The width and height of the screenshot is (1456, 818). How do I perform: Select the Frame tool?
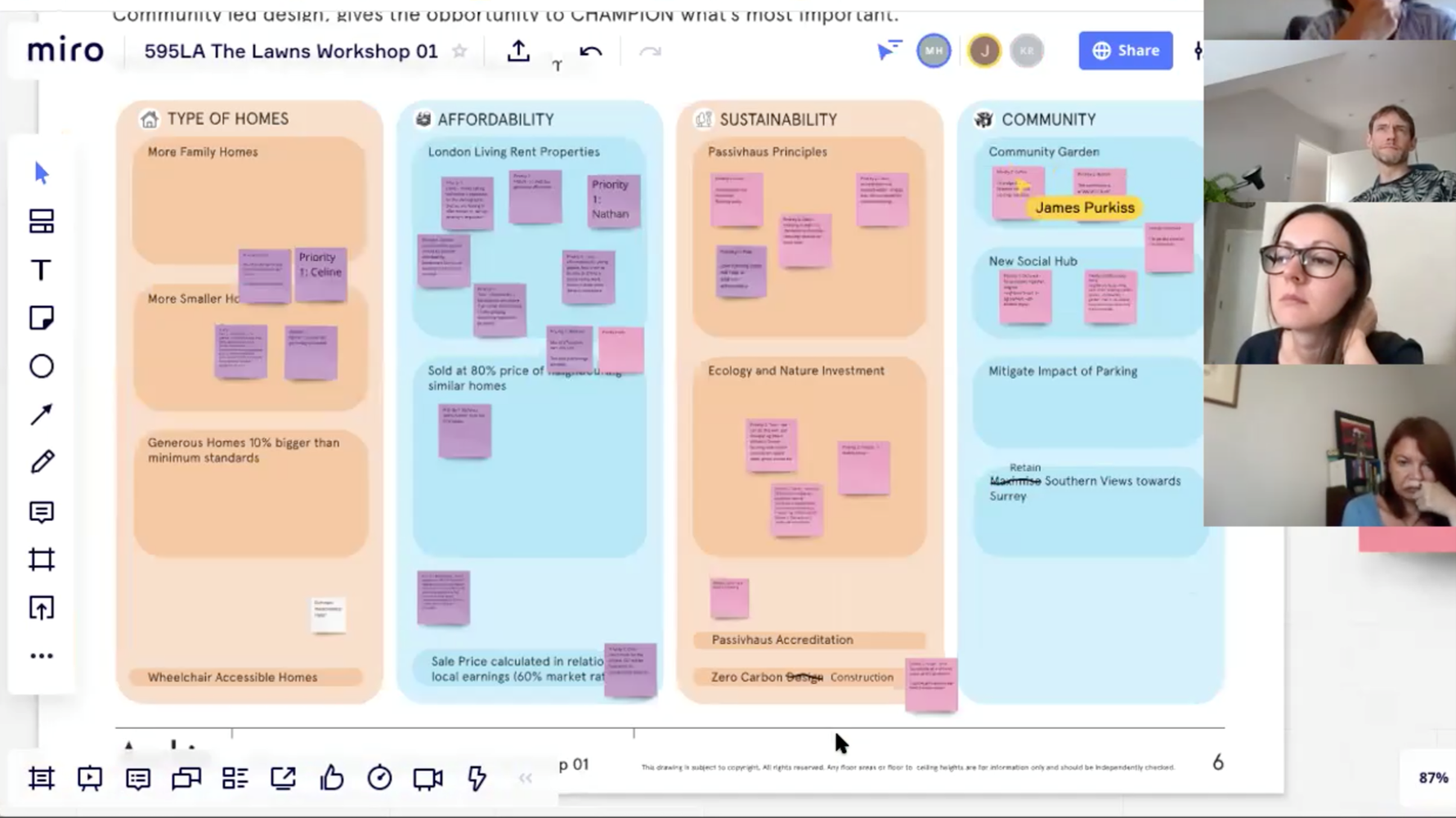42,560
